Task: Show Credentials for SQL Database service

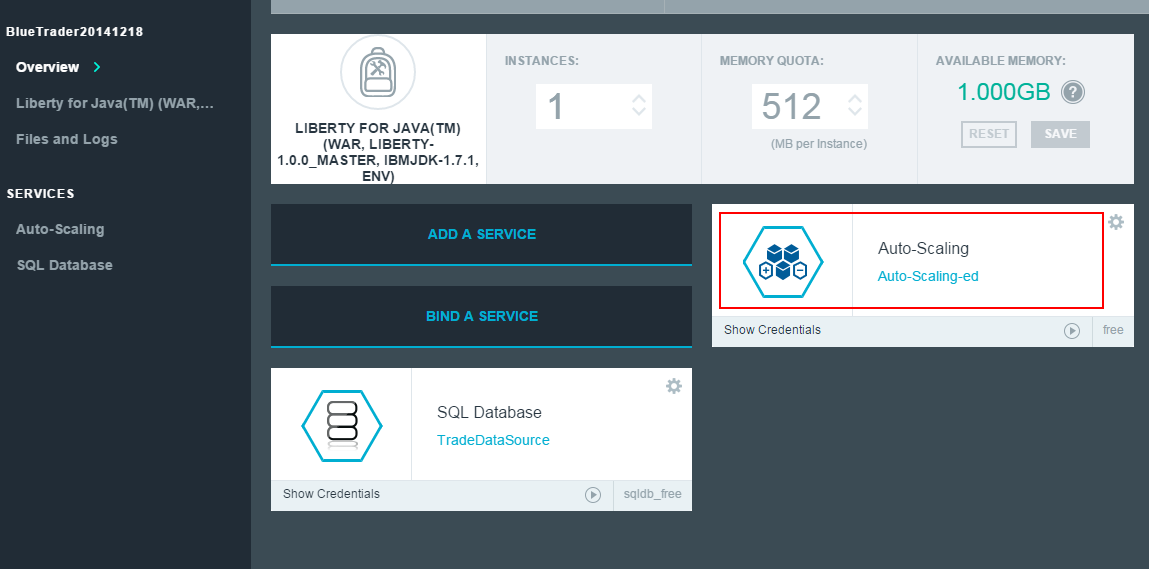Action: click(x=331, y=494)
